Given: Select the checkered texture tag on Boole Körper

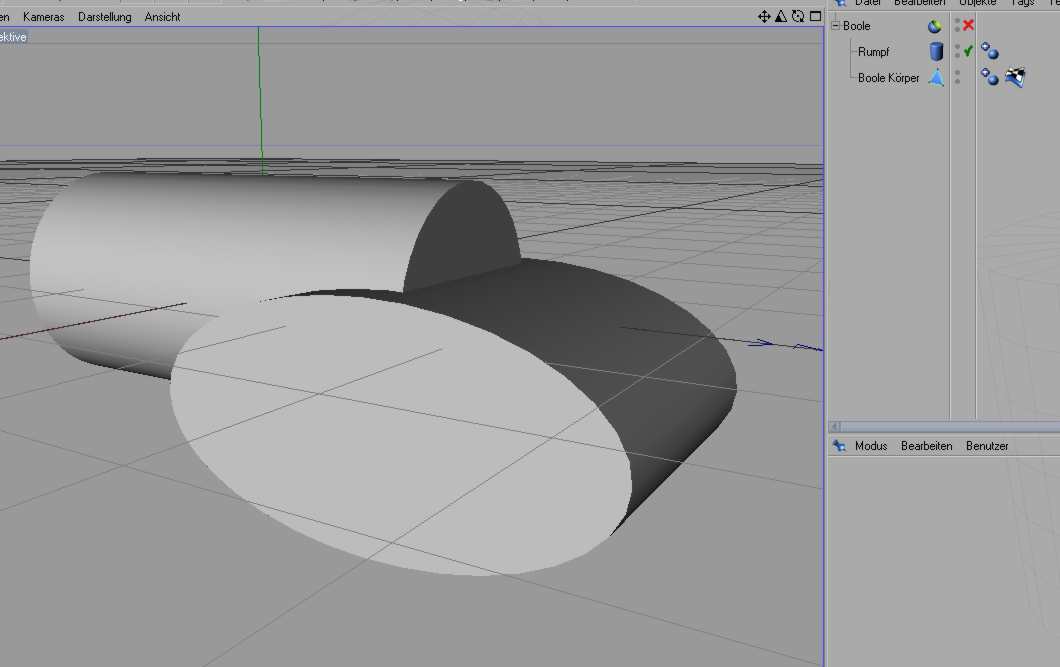Looking at the screenshot, I should (x=1014, y=78).
